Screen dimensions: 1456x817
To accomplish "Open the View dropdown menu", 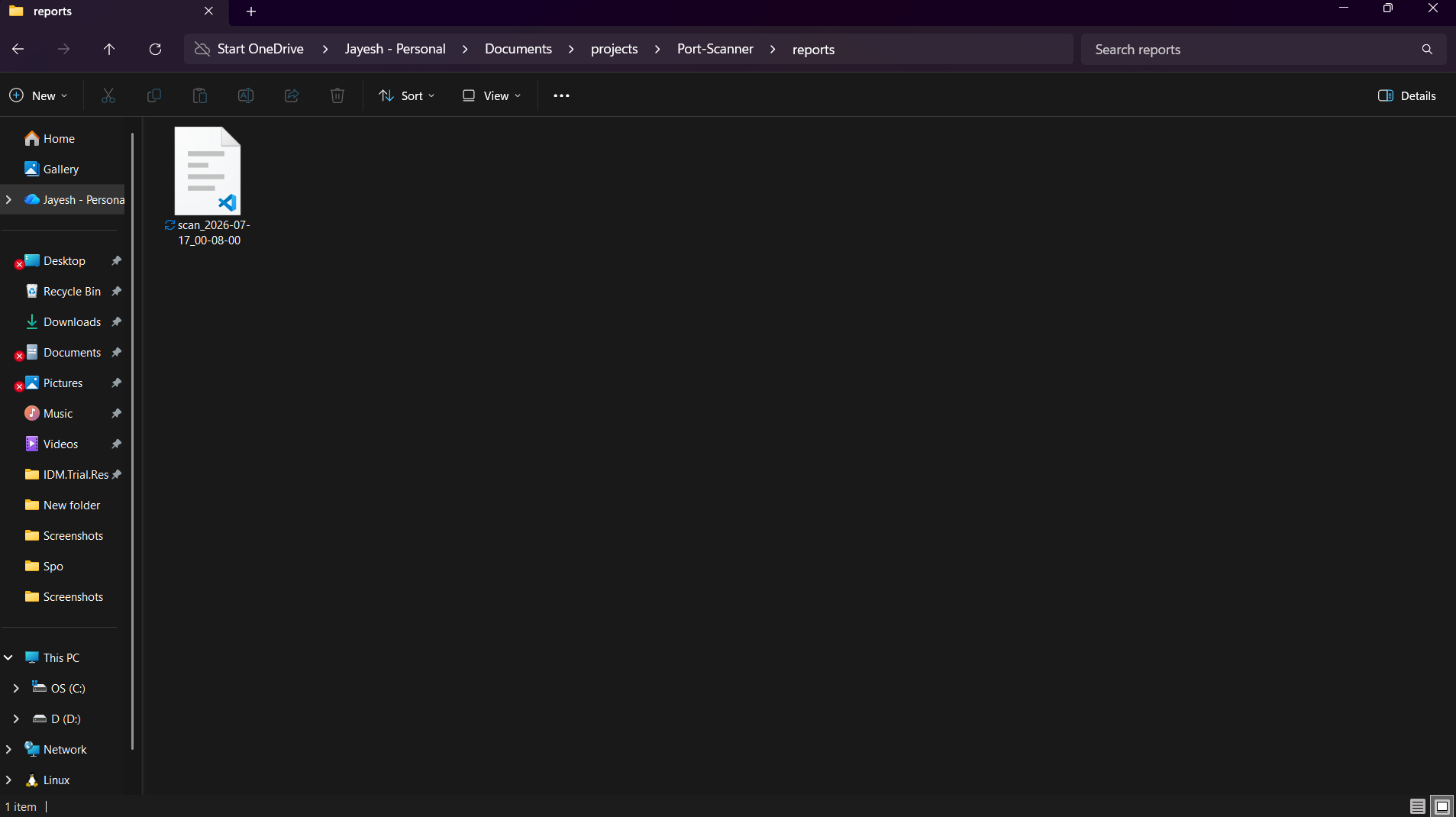I will pyautogui.click(x=492, y=95).
